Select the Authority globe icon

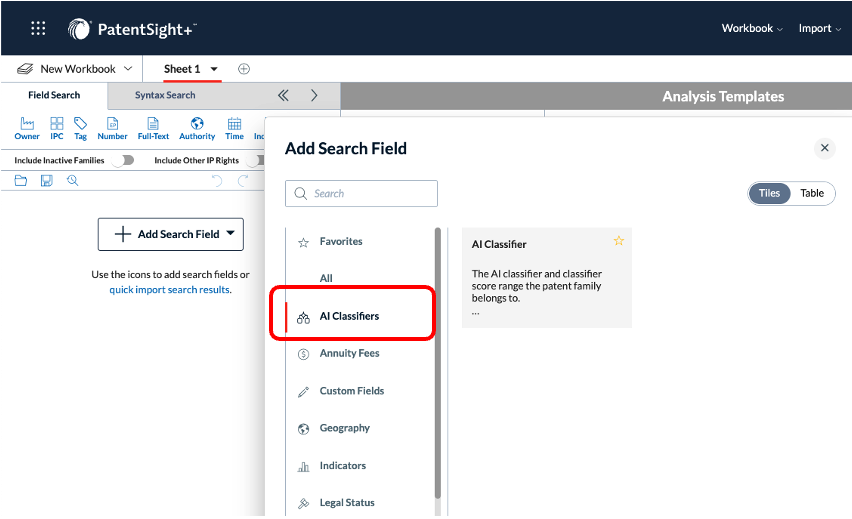(197, 129)
